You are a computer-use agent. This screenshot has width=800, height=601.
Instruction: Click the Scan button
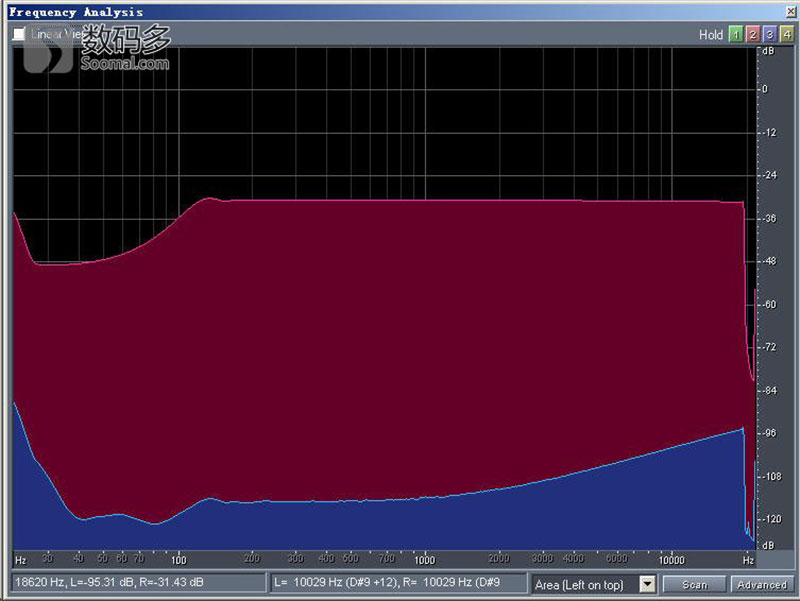(x=694, y=584)
